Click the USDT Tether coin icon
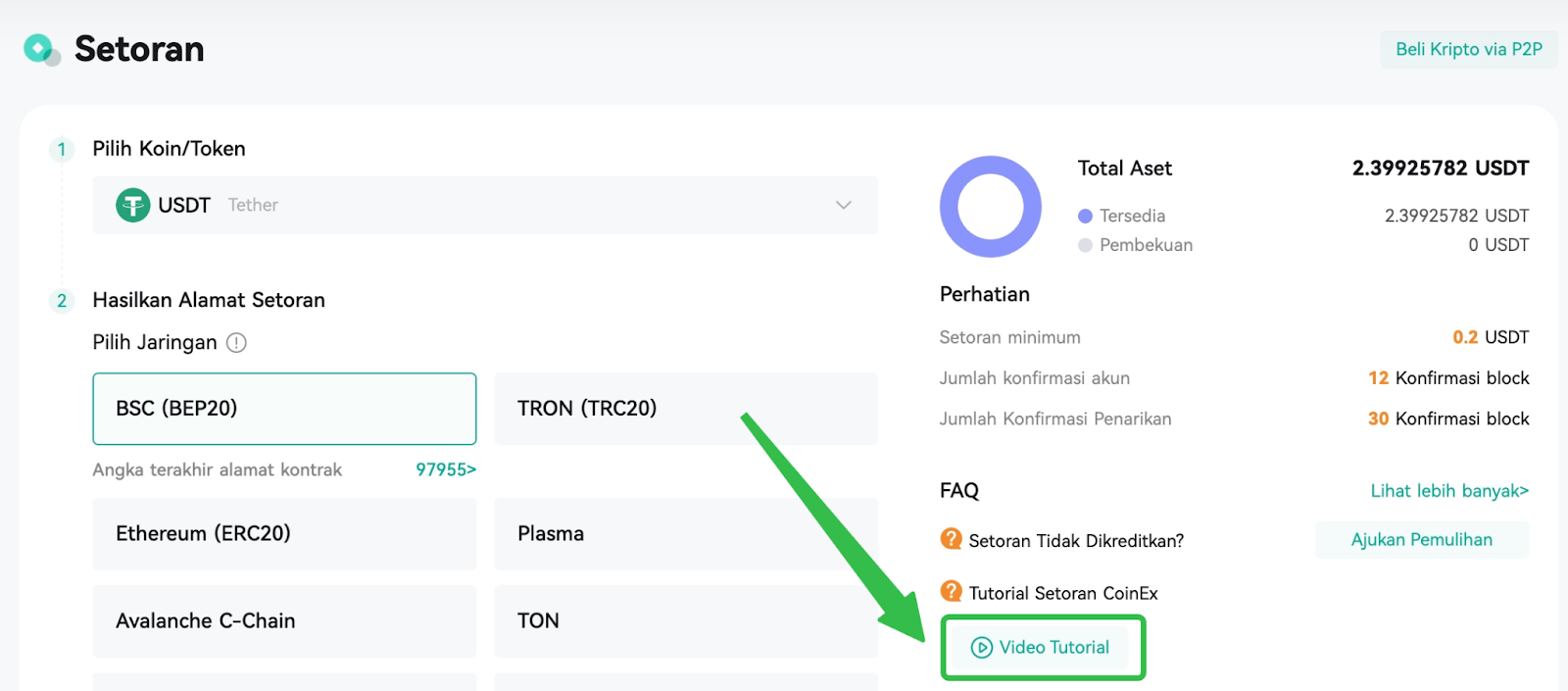The image size is (1568, 691). [x=132, y=205]
